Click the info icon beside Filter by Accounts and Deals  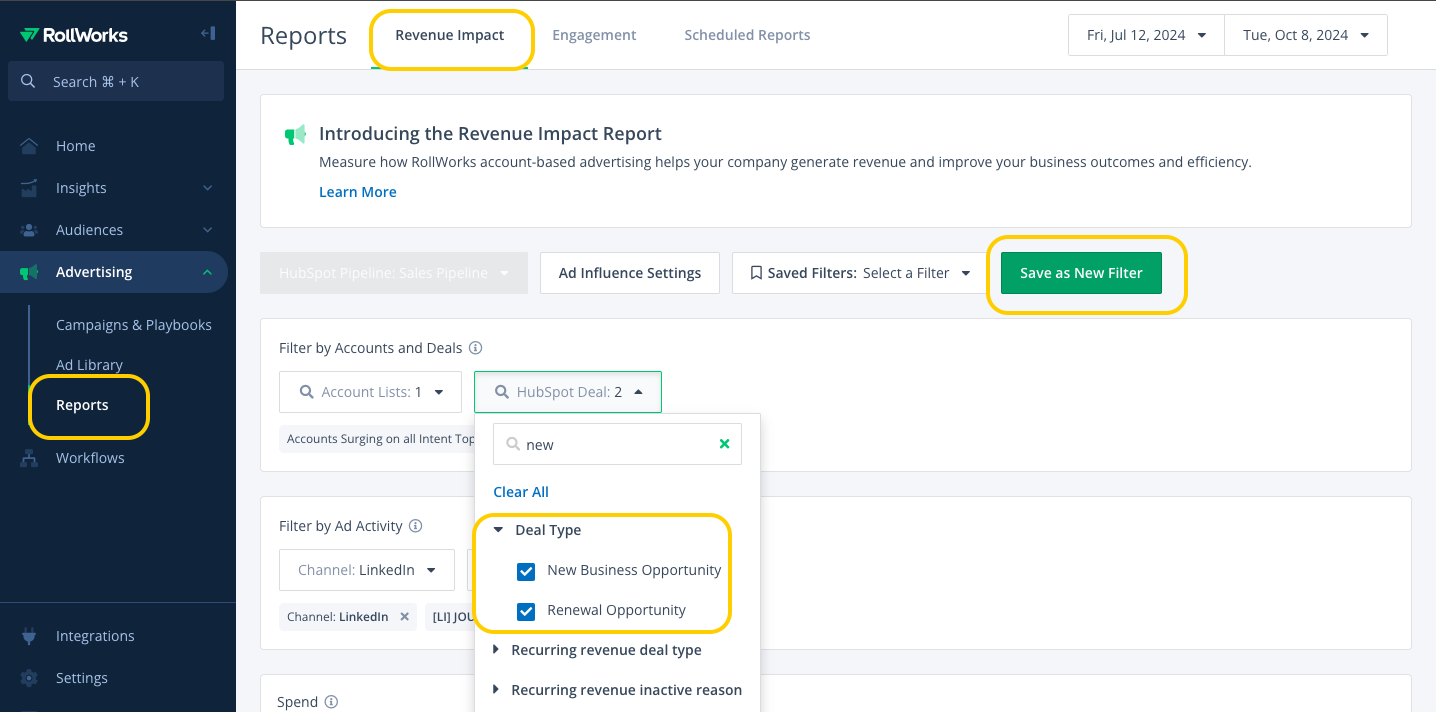(x=476, y=348)
